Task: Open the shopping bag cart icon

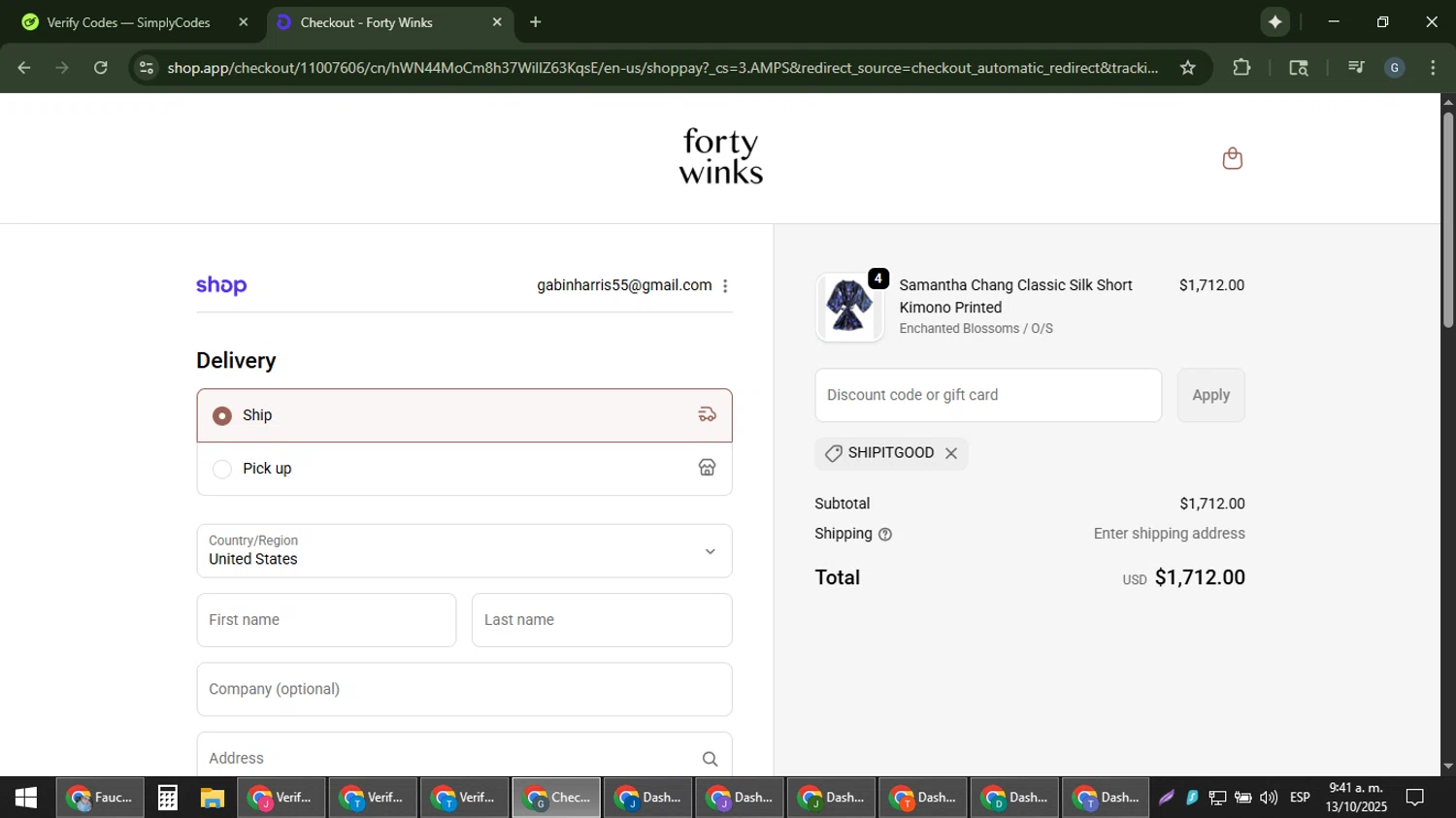Action: click(x=1232, y=158)
